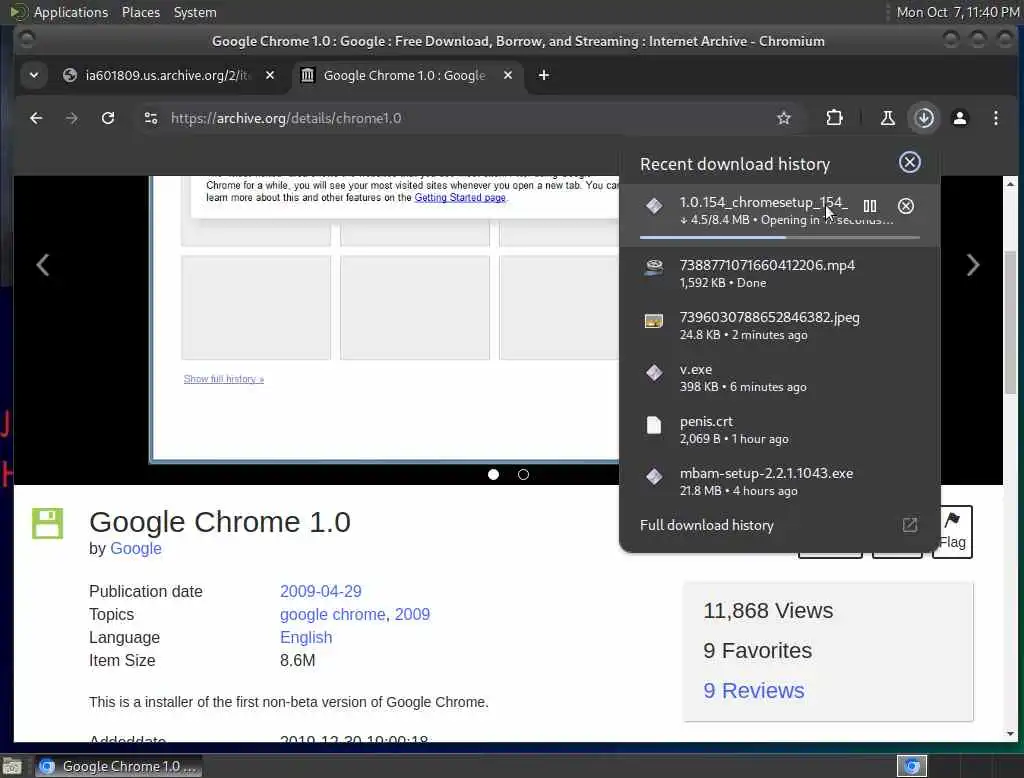Close the ia601809.us.archive.org tab

[x=270, y=75]
